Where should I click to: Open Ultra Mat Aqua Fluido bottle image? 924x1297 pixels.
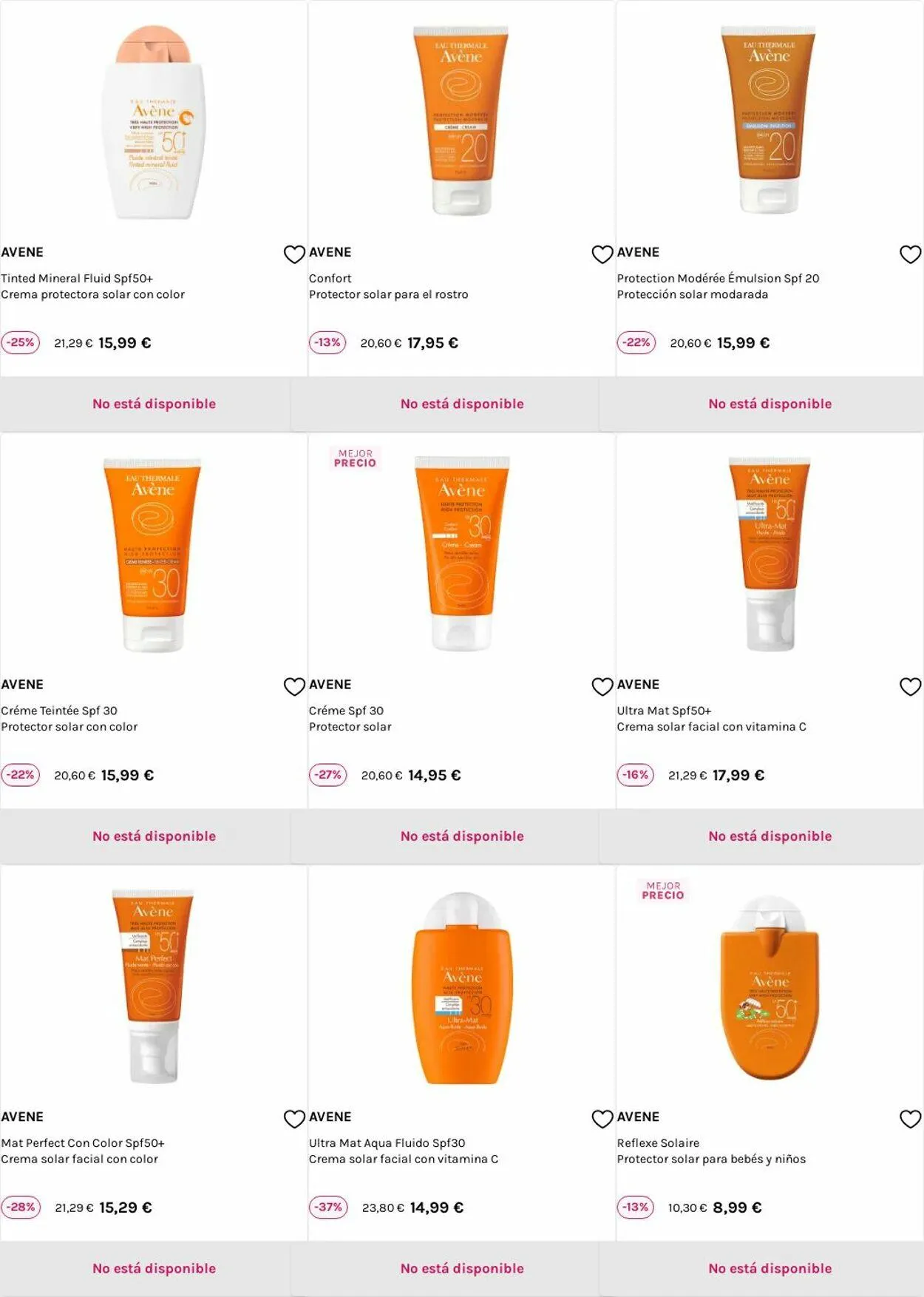(x=462, y=988)
